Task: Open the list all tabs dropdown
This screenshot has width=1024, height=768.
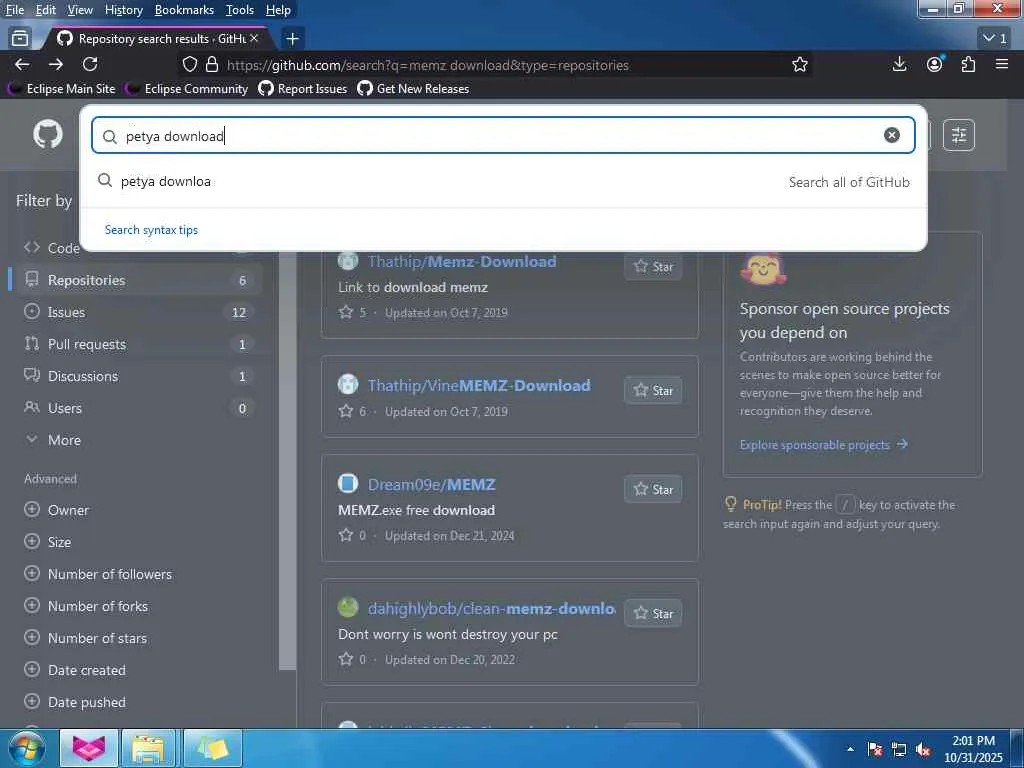Action: [x=995, y=39]
